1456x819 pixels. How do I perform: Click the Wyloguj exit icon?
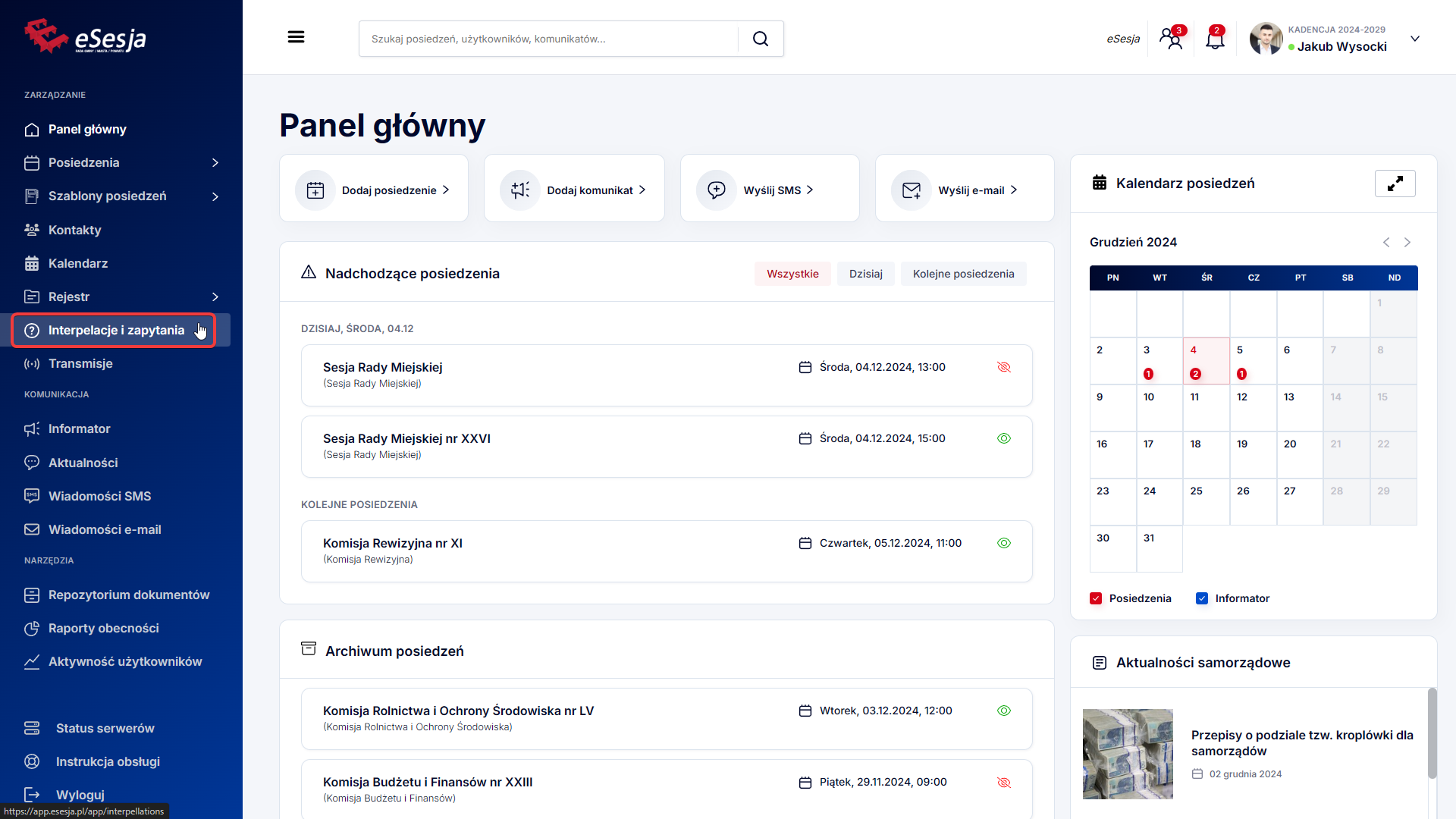pos(32,795)
